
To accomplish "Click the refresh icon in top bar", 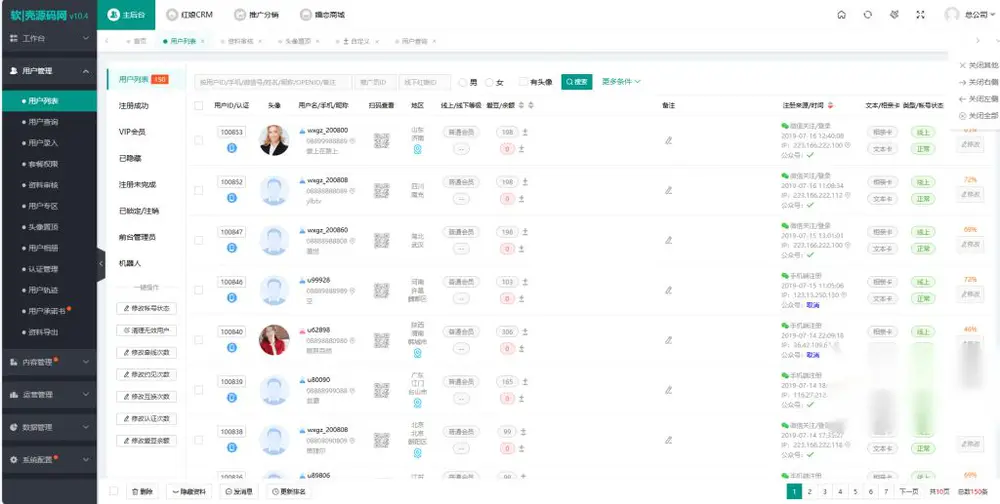I will 868,15.
